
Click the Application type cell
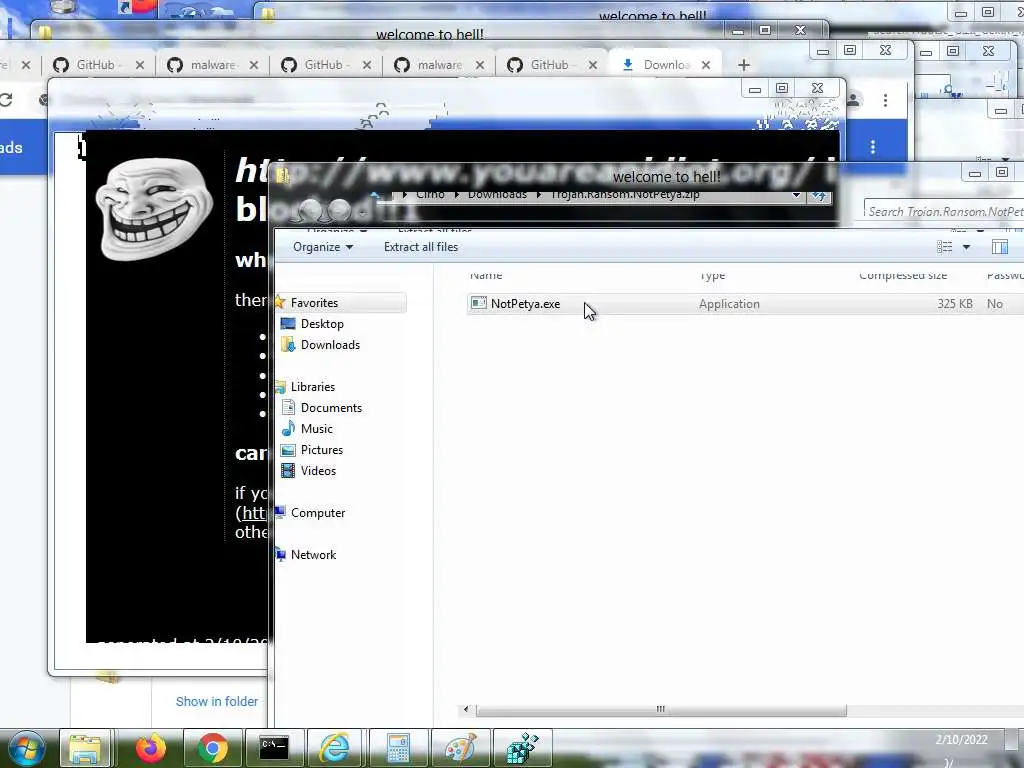coord(729,304)
